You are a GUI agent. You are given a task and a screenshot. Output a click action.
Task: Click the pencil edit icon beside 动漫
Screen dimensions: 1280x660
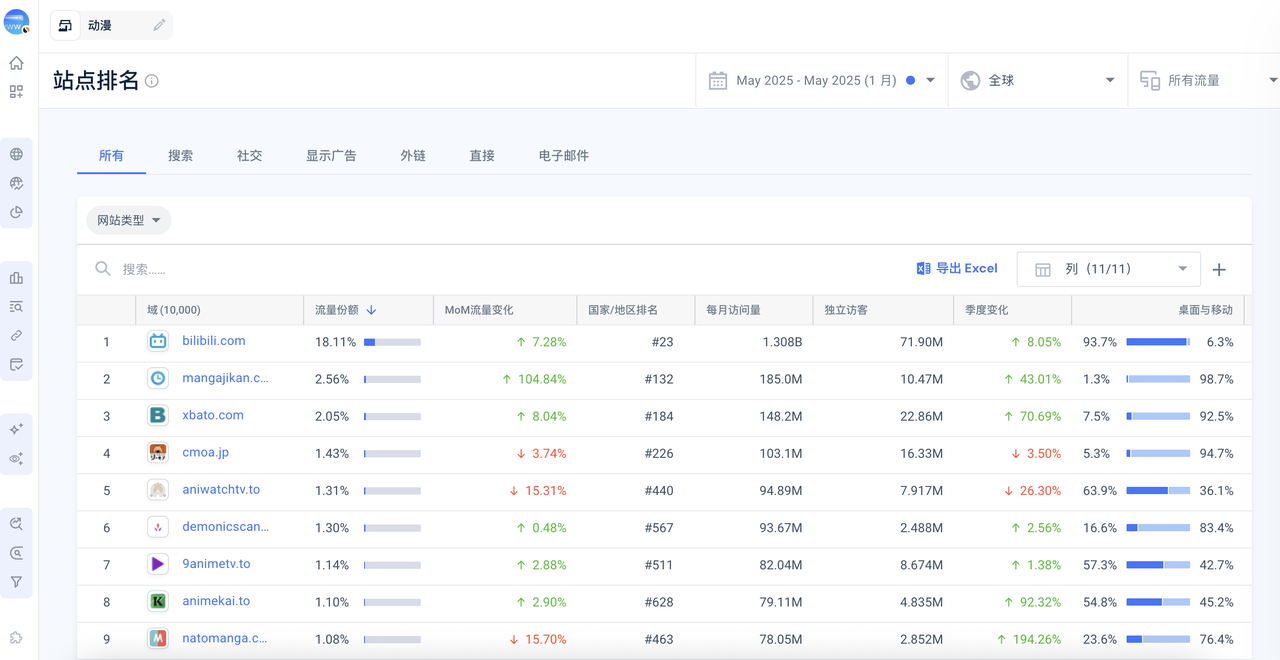(159, 26)
